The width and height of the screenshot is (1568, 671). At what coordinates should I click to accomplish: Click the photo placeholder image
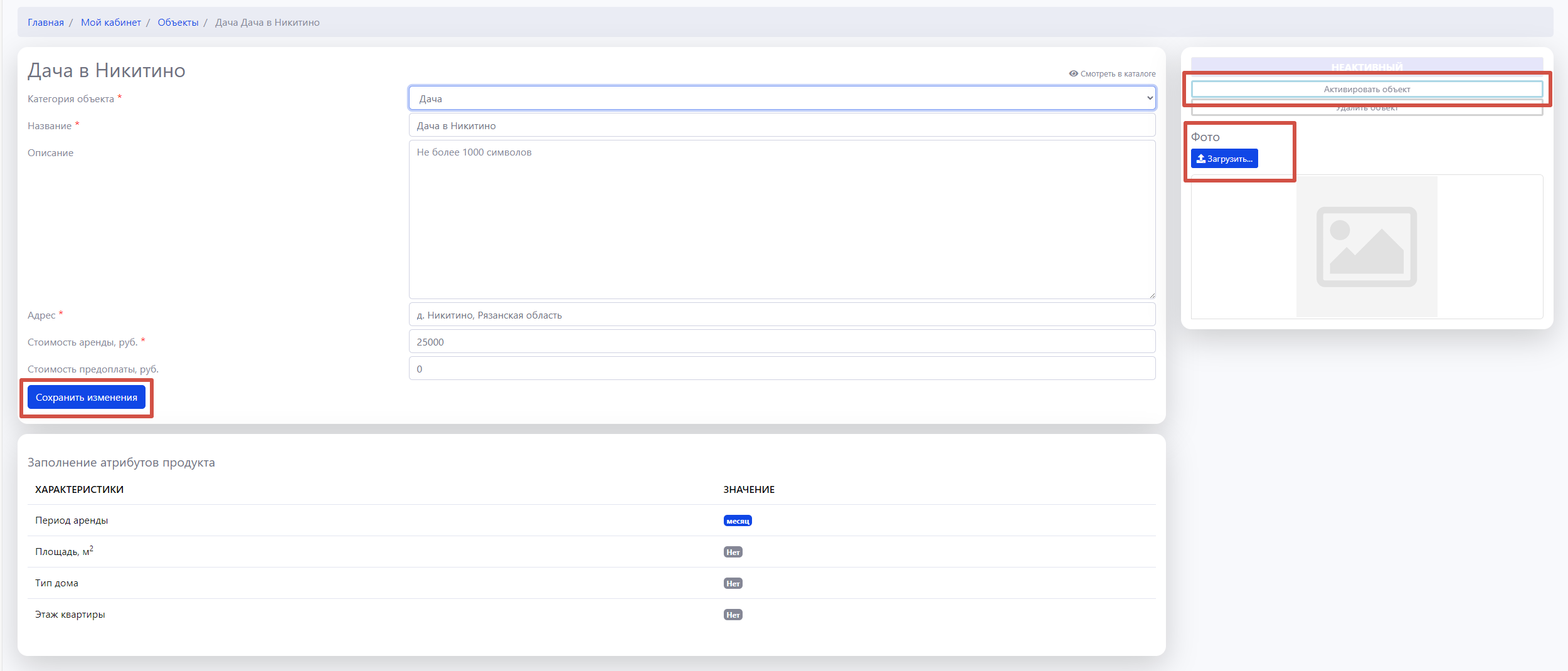coord(1366,246)
